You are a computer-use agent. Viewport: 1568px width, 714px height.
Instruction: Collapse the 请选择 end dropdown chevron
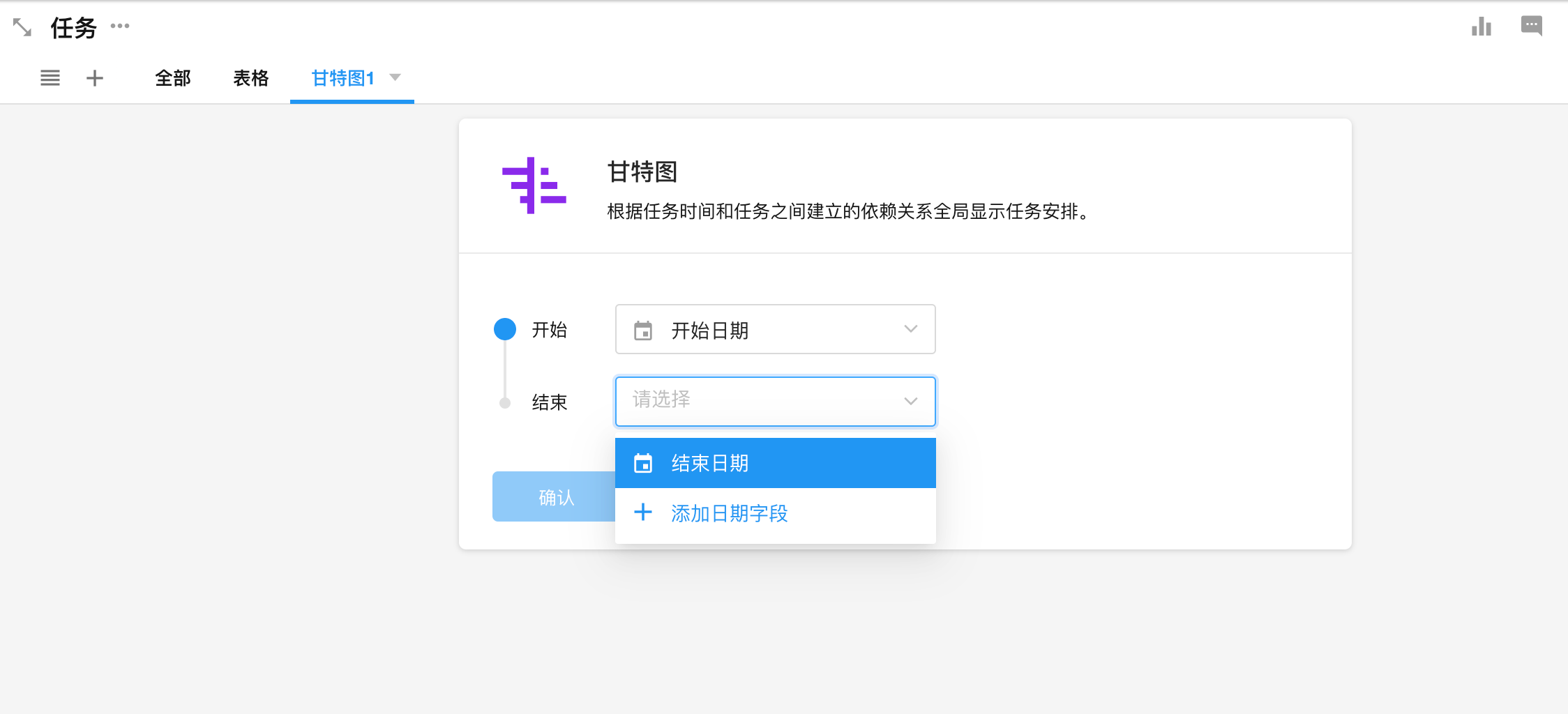pos(910,402)
